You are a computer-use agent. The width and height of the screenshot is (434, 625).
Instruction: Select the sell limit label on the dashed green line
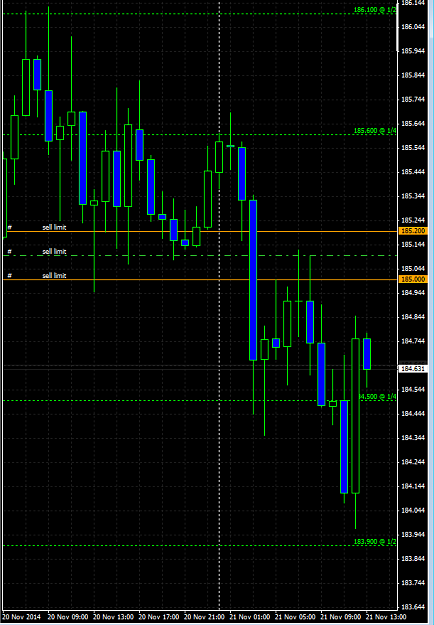click(x=54, y=252)
